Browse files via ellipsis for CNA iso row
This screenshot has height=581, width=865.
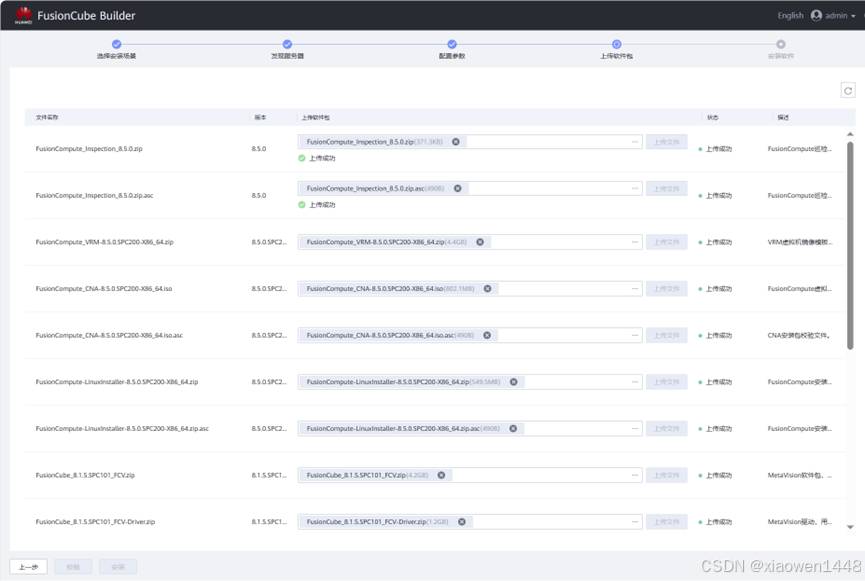(634, 289)
